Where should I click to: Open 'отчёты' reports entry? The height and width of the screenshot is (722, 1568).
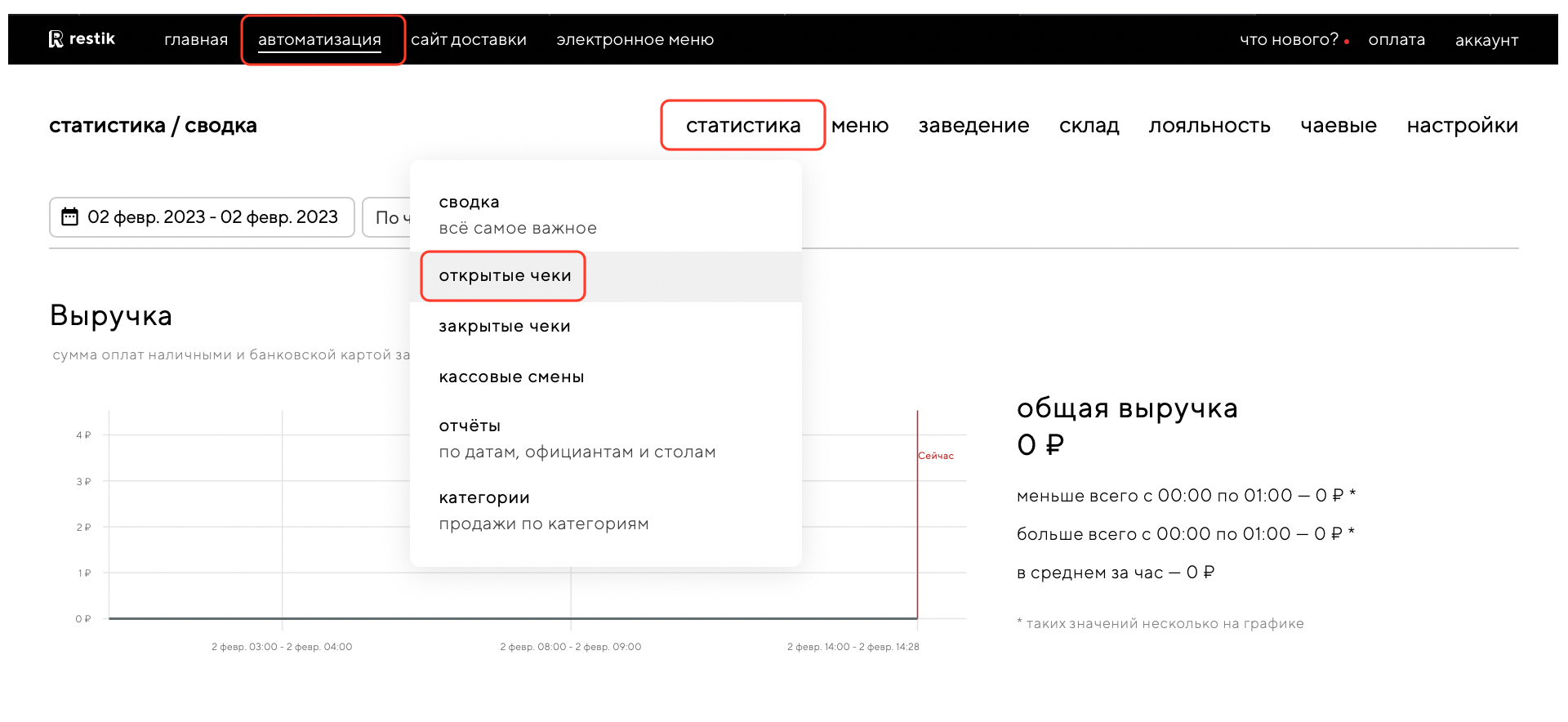pos(470,426)
